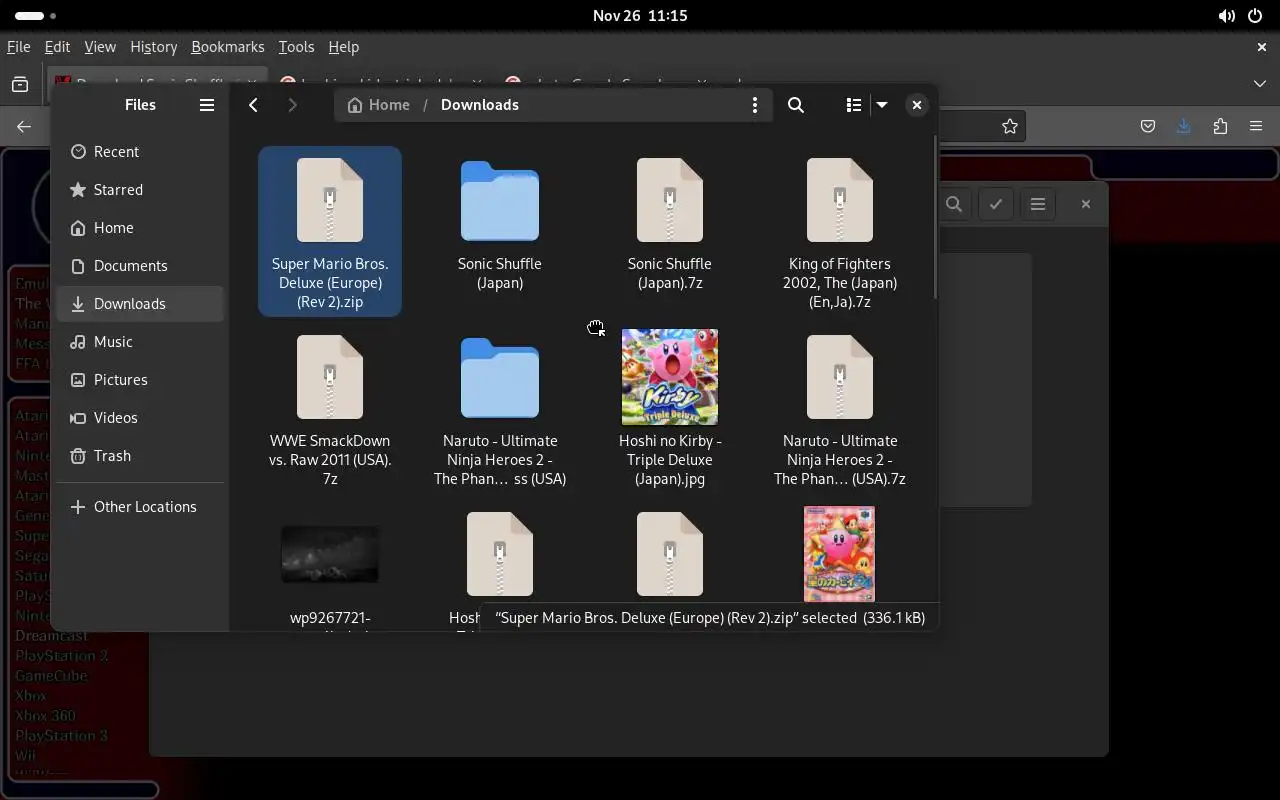Click the 'WWE SmackDown vs. Raw 2011' file name

point(330,460)
